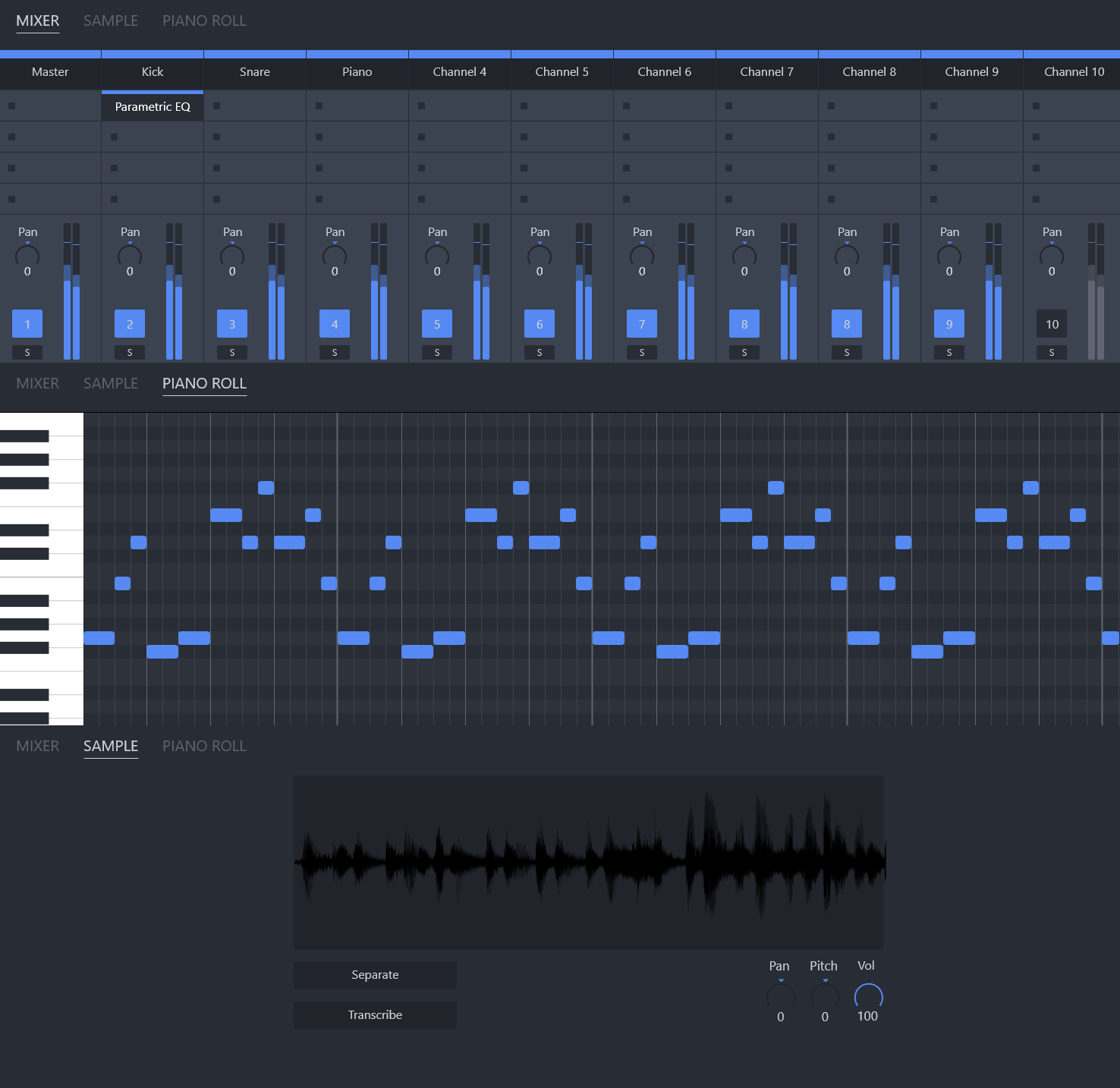Open the first empty effect slot on Channel 4
1120x1088 pixels.
460,106
